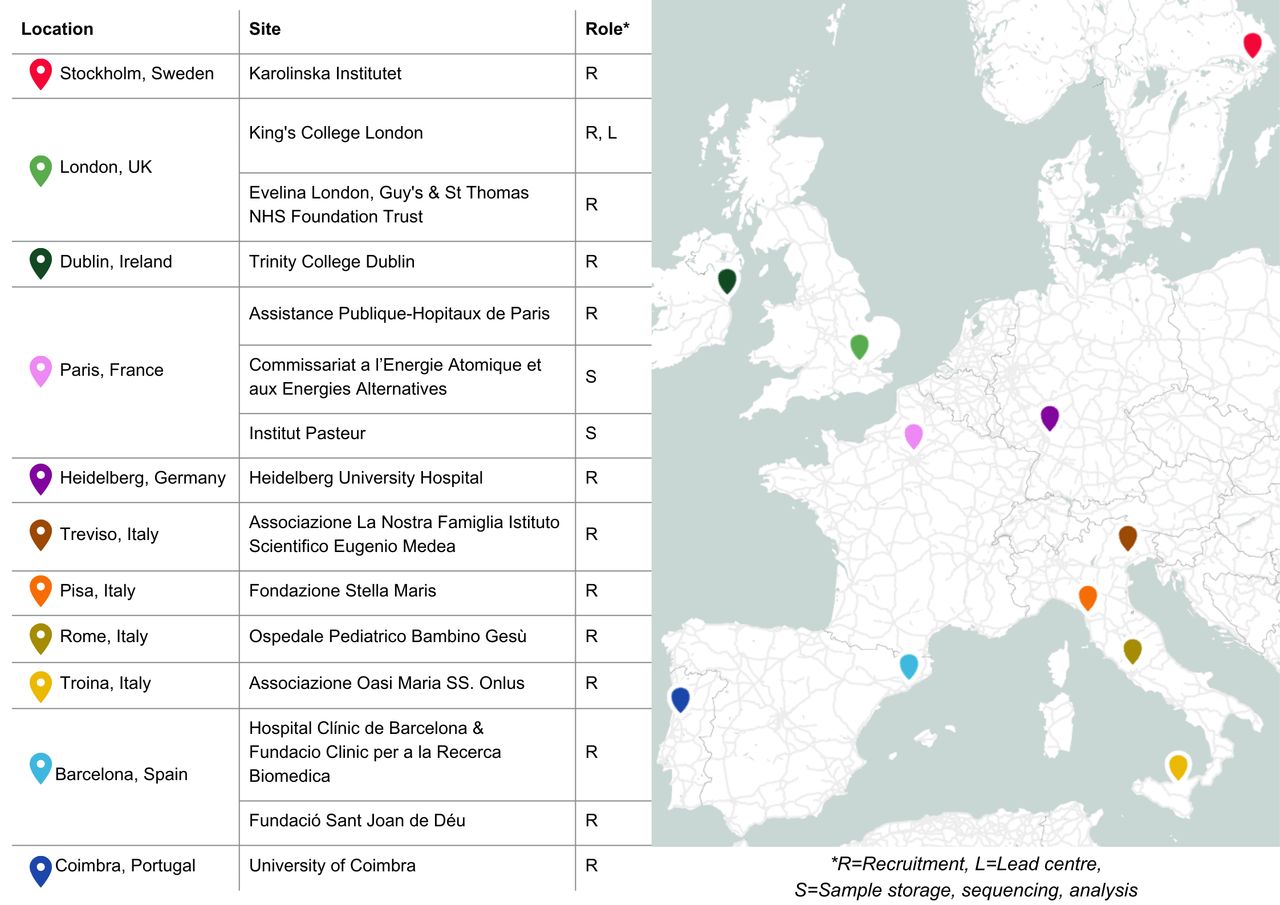Click the Pisa, Italy location text
This screenshot has height=905, width=1280.
(97, 590)
